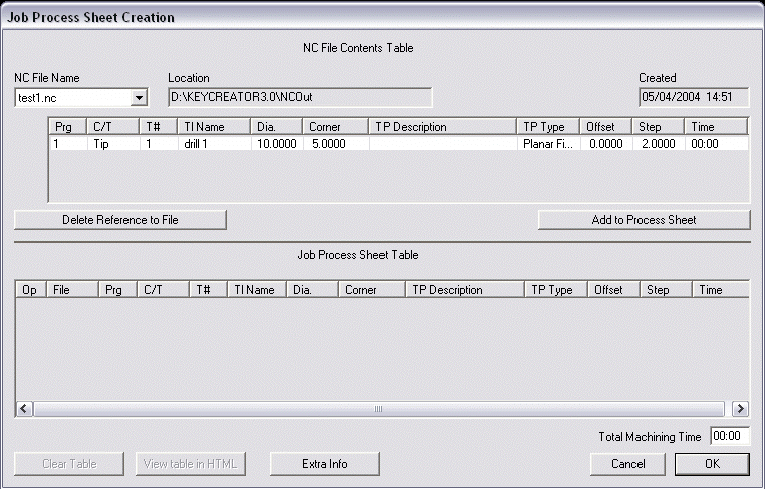Click the right scroll arrow of process table
This screenshot has width=765, height=489.
(740, 409)
